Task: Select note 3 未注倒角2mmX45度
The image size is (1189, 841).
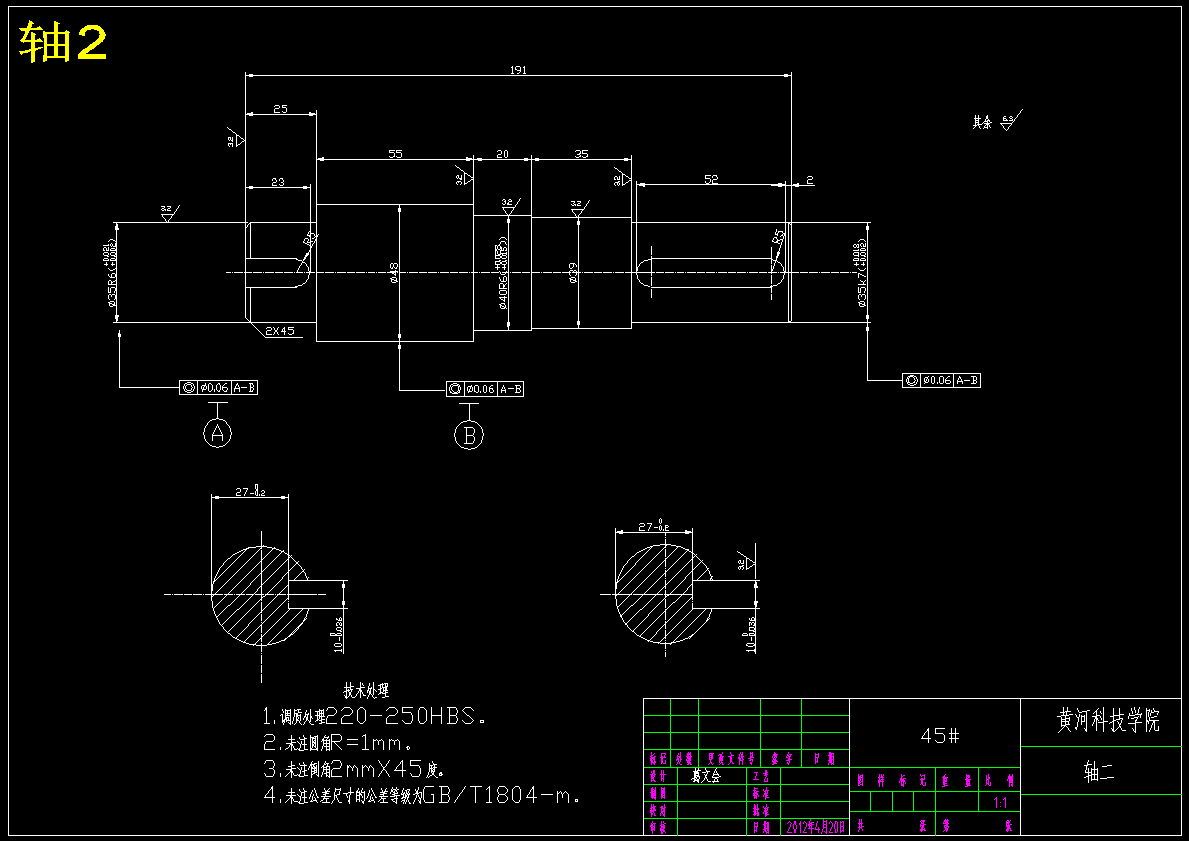Action: click(353, 769)
